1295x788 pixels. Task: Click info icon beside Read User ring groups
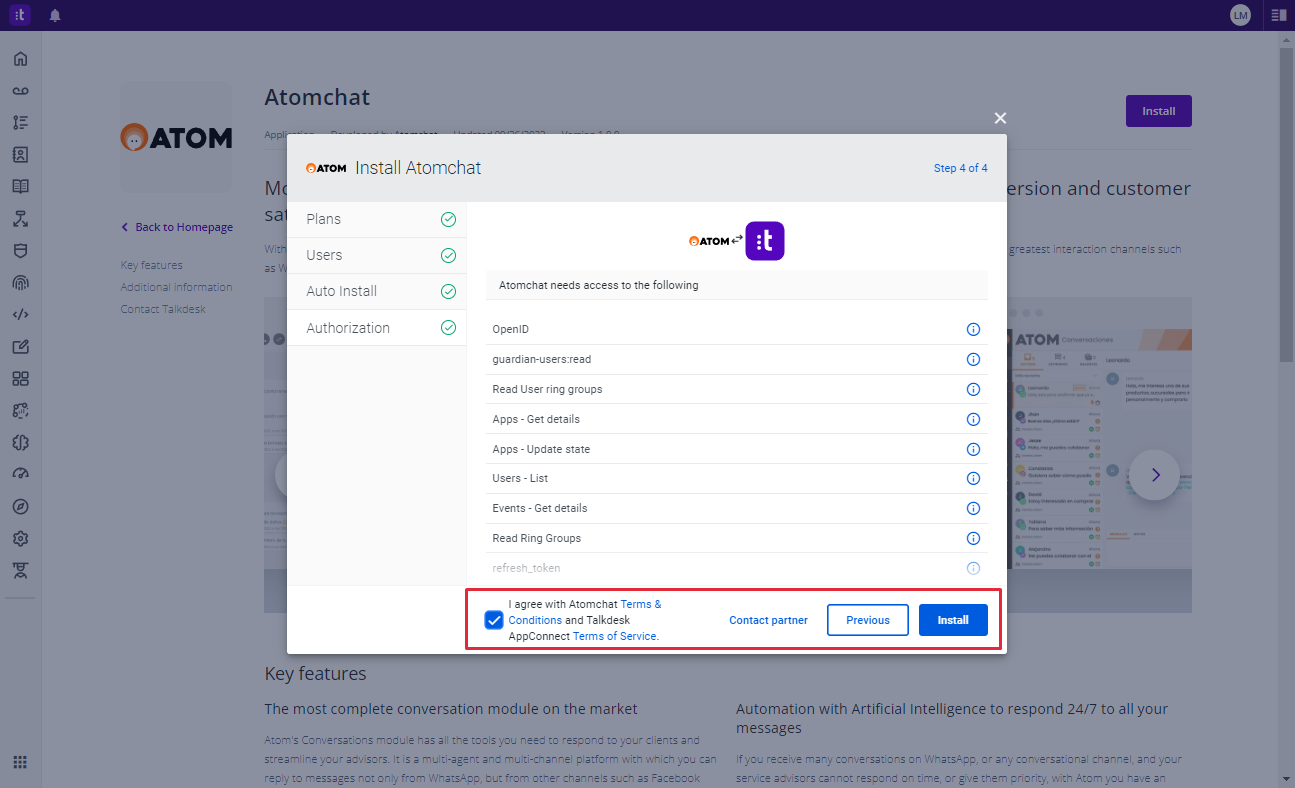point(973,390)
